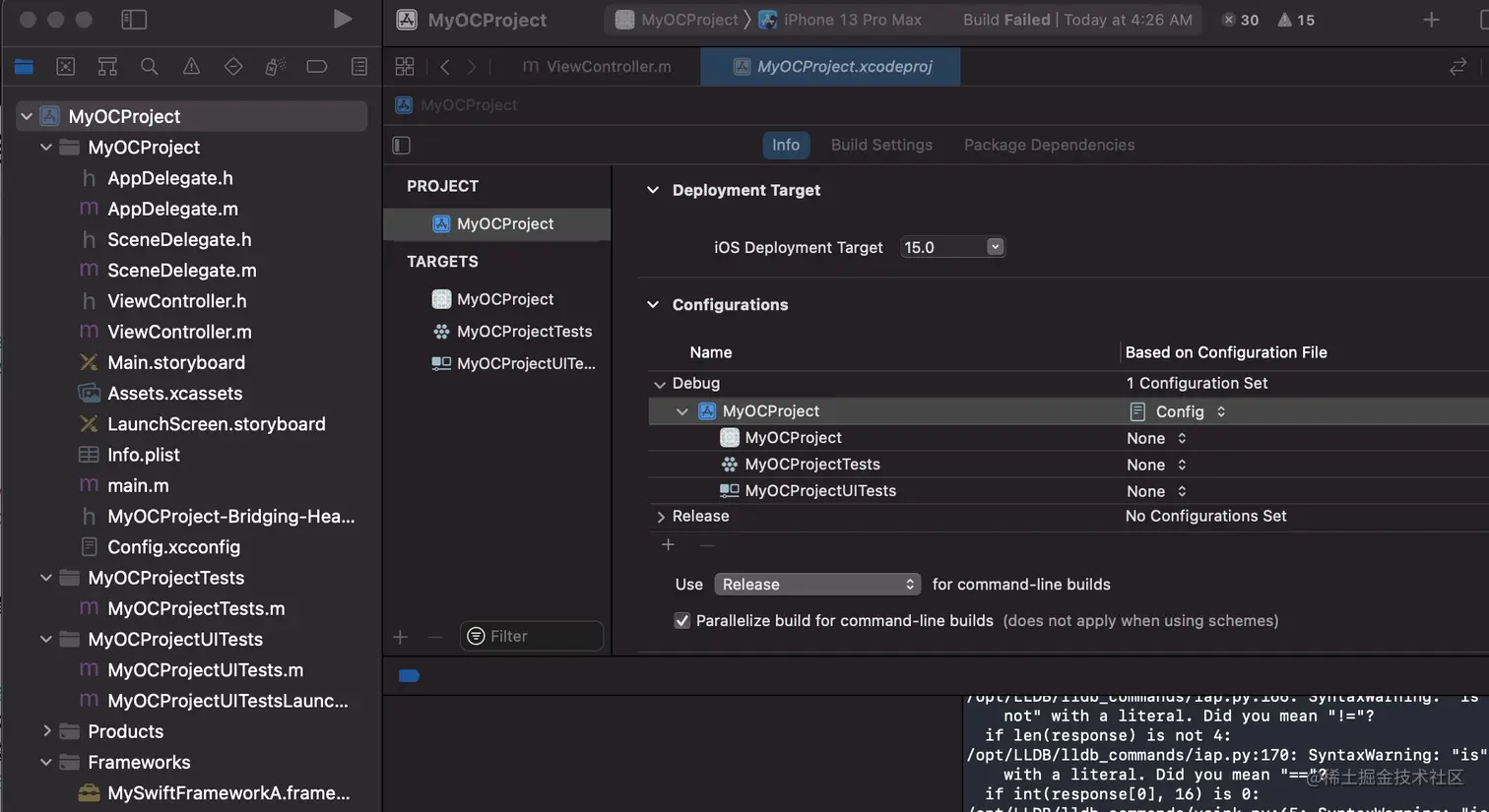
Task: Click the add configuration plus button
Action: click(x=668, y=545)
